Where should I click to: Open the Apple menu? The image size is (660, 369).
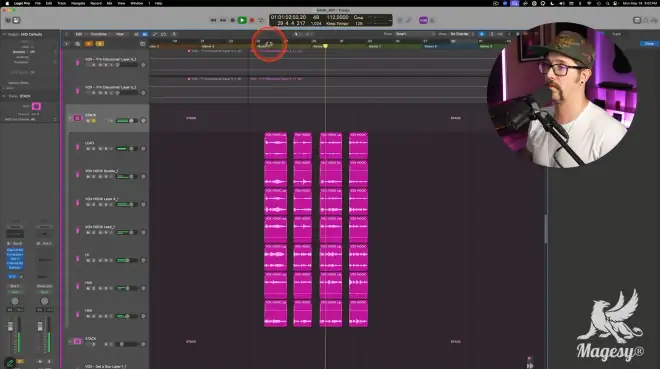click(7, 3)
